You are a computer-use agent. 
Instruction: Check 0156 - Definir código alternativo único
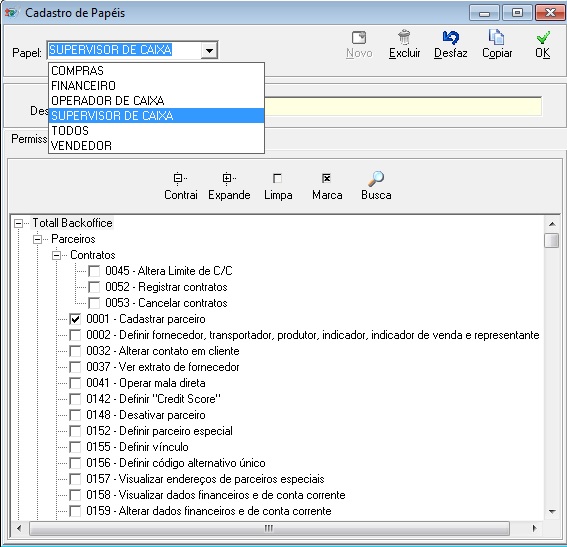[x=75, y=463]
